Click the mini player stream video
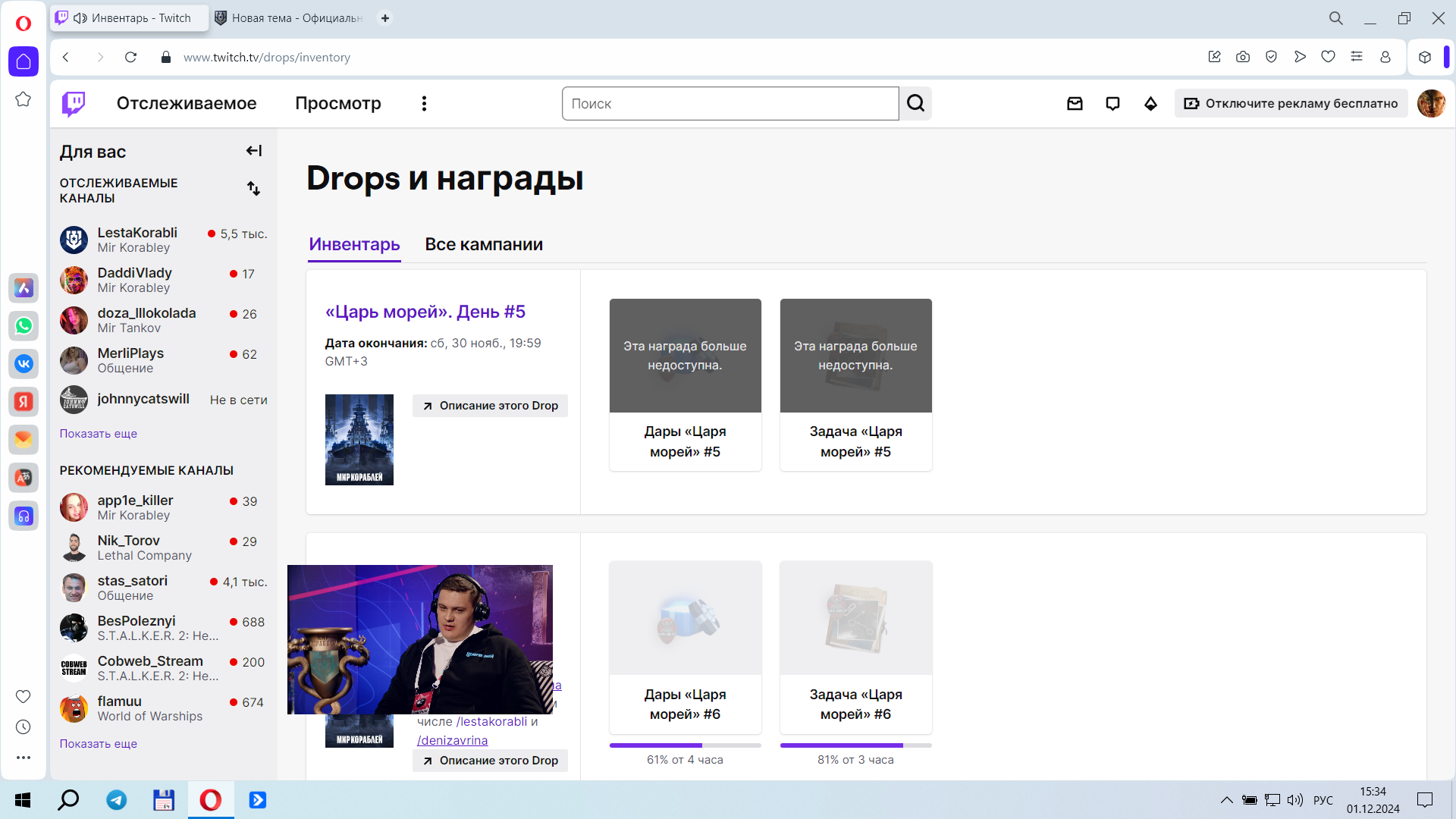 (x=420, y=639)
